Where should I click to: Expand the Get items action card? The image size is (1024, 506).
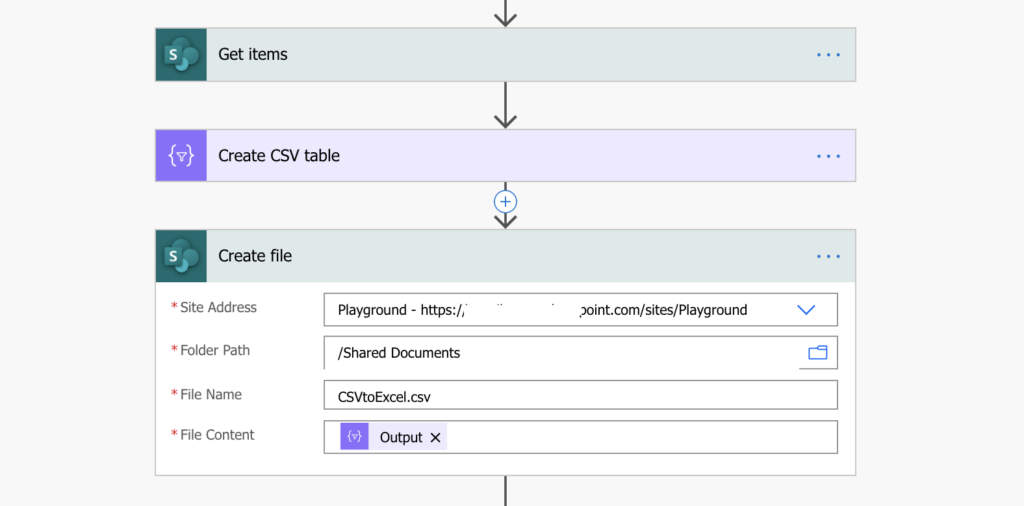coord(505,54)
